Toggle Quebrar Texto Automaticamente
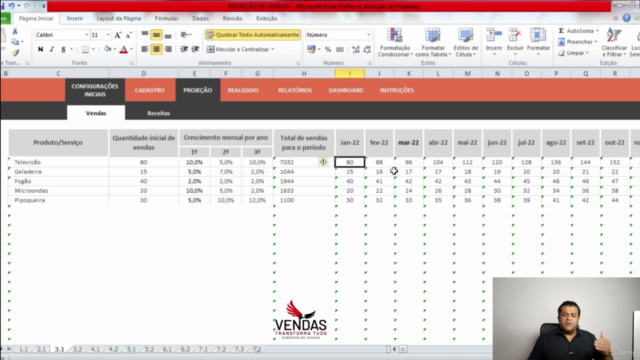Screen dimensions: 640x360 253,35
